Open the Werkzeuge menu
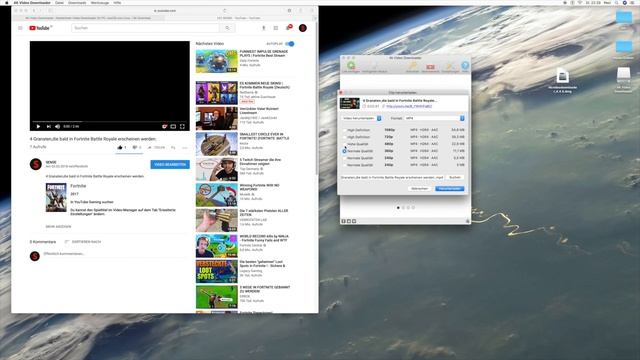The height and width of the screenshot is (360, 640). coord(100,2)
